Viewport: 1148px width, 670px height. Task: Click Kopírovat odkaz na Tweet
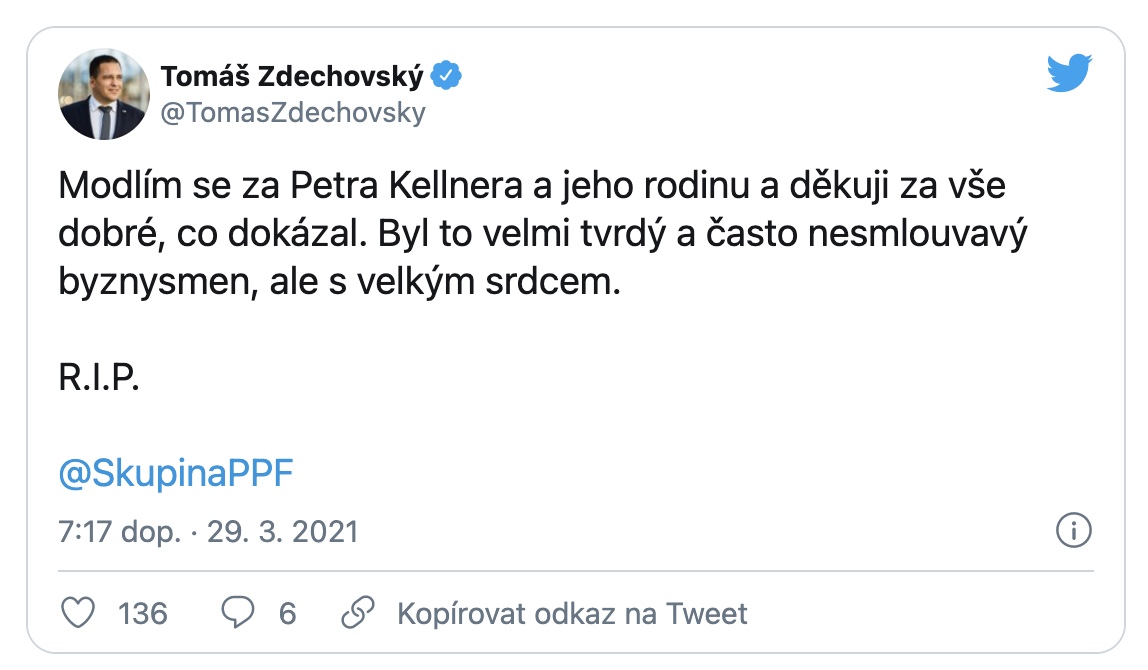click(x=572, y=612)
